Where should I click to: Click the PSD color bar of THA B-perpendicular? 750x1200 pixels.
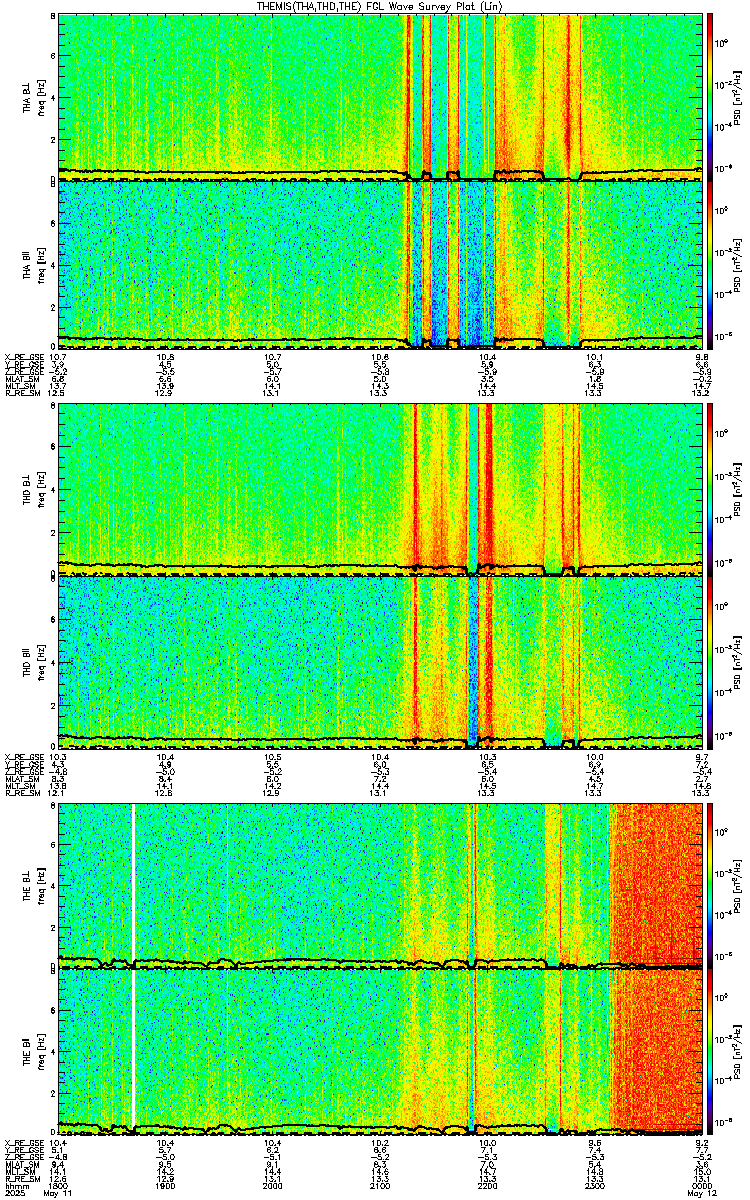click(711, 96)
